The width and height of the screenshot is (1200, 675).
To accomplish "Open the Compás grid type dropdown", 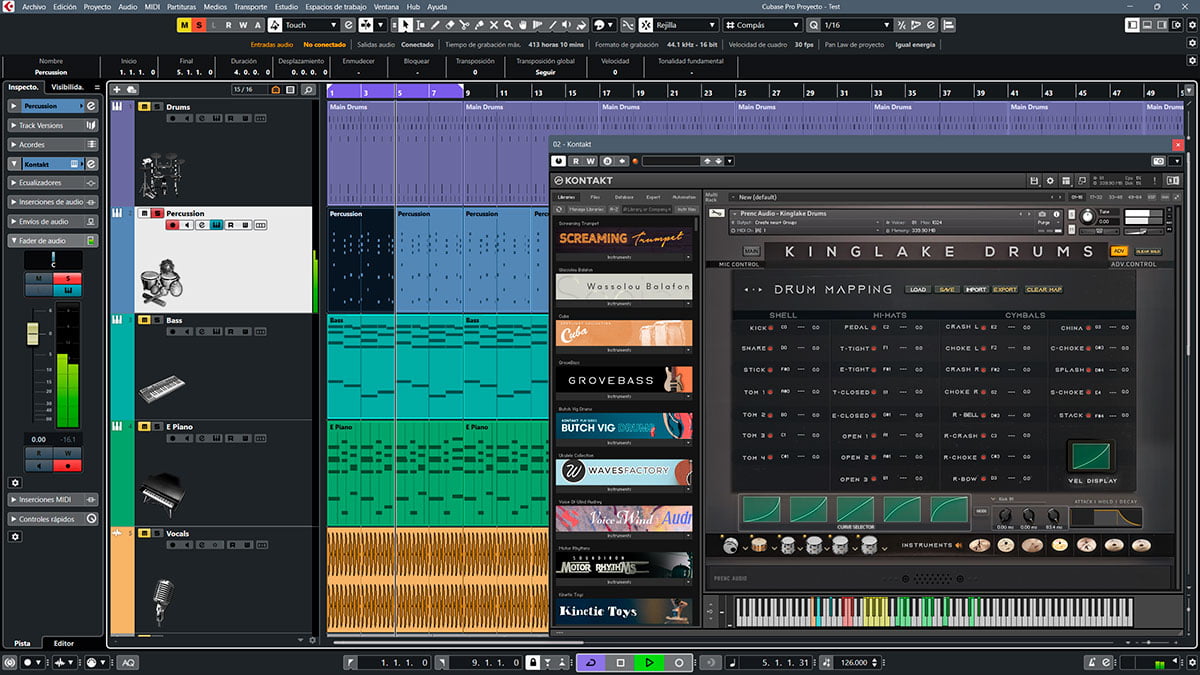I will pos(763,24).
